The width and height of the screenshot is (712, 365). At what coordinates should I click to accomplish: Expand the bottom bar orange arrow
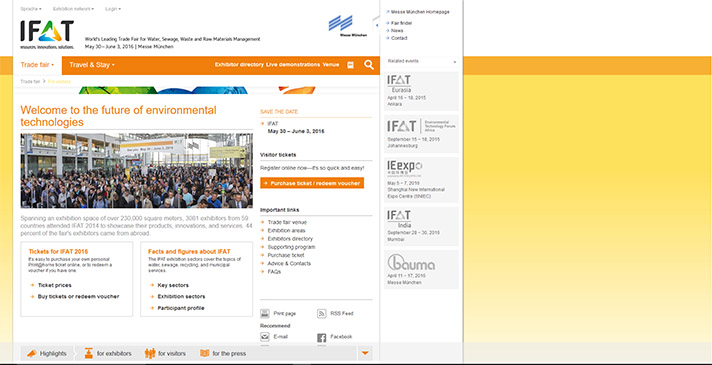365,353
